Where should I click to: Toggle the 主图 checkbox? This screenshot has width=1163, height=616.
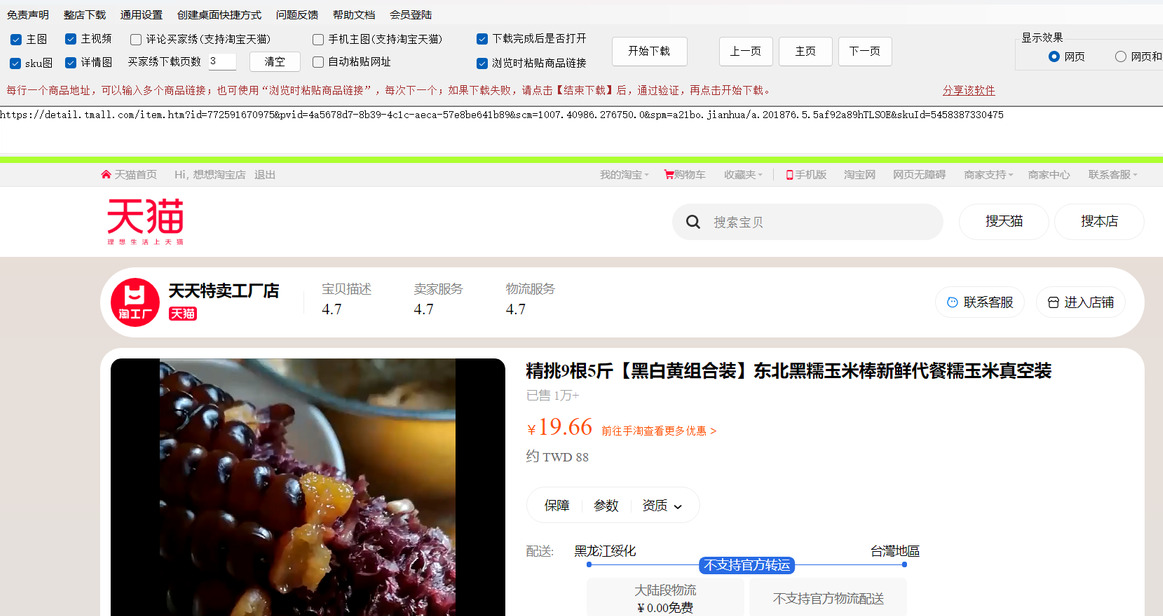click(16, 39)
